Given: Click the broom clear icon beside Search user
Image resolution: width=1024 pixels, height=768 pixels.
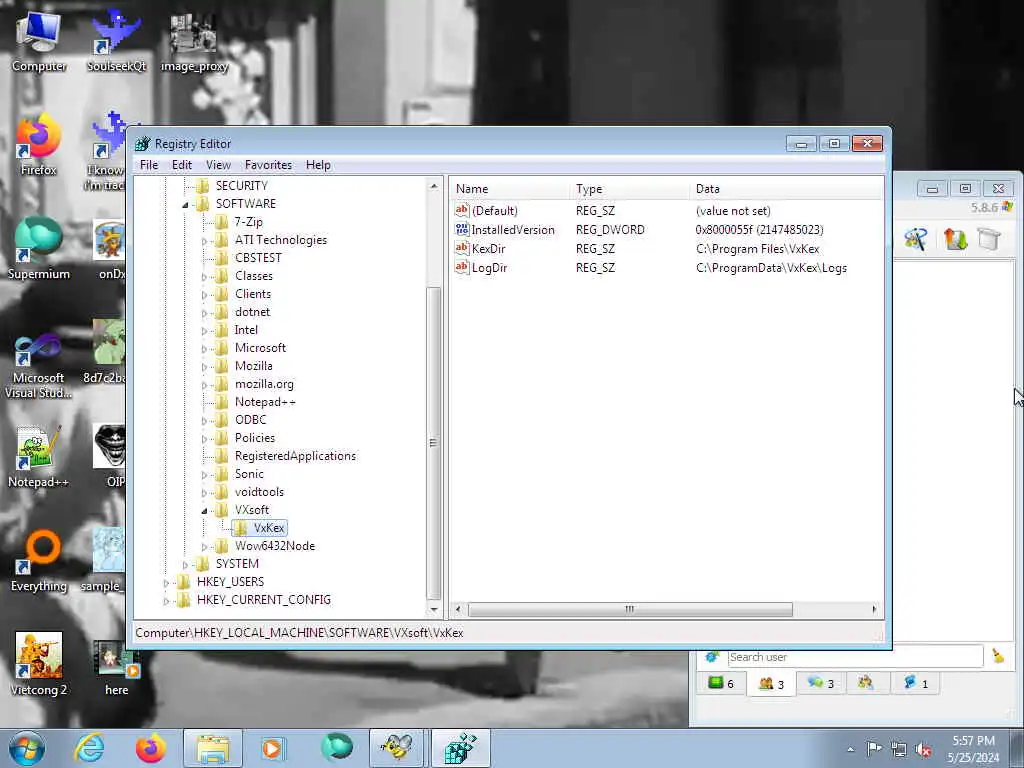Looking at the screenshot, I should pos(998,656).
